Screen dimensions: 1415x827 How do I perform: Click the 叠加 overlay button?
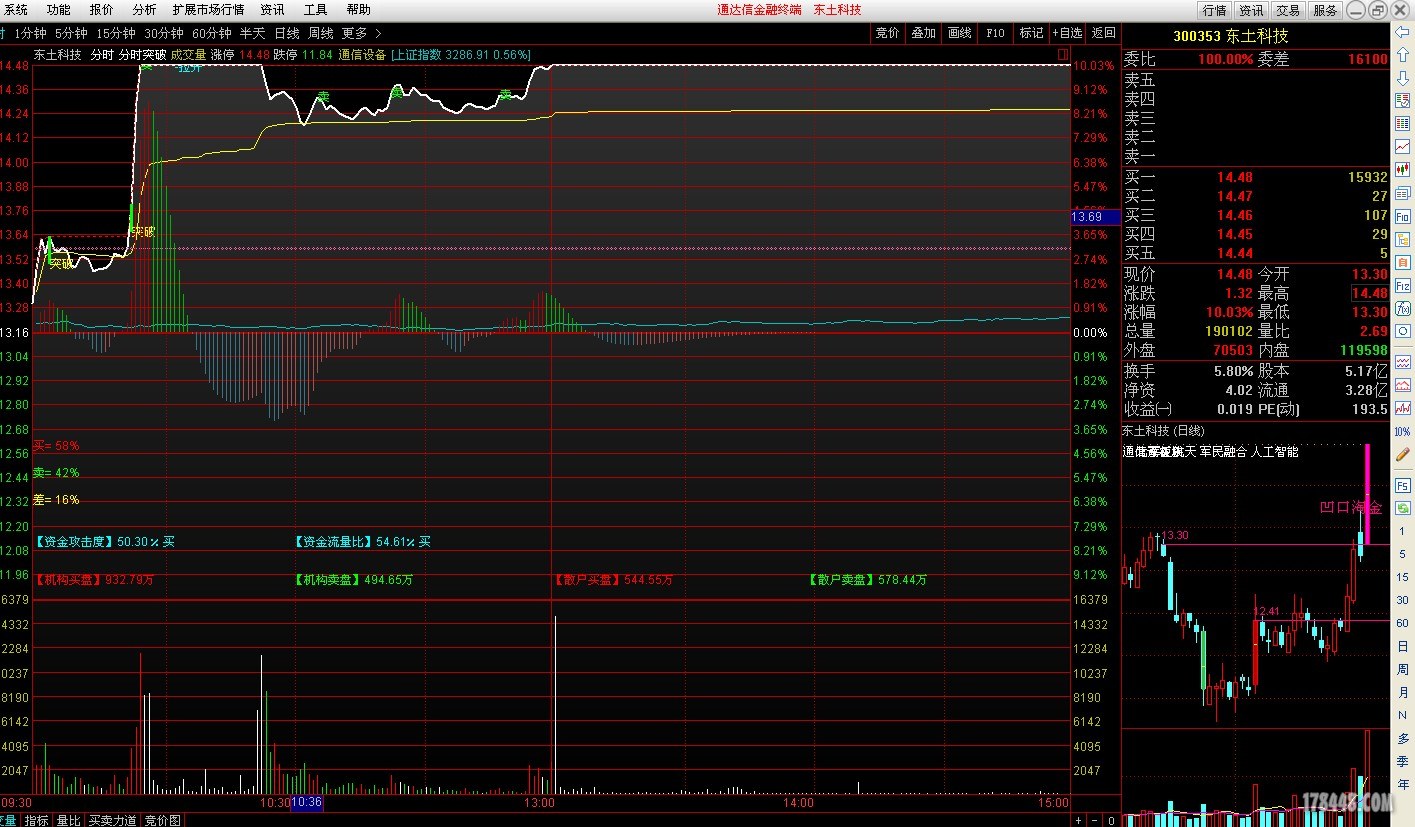923,33
